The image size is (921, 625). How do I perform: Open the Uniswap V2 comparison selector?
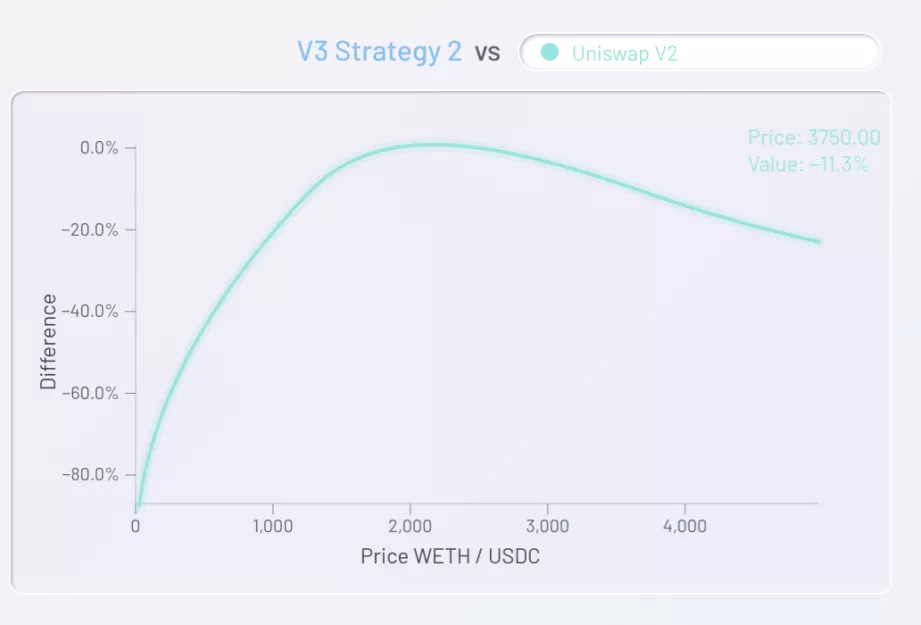tap(699, 53)
